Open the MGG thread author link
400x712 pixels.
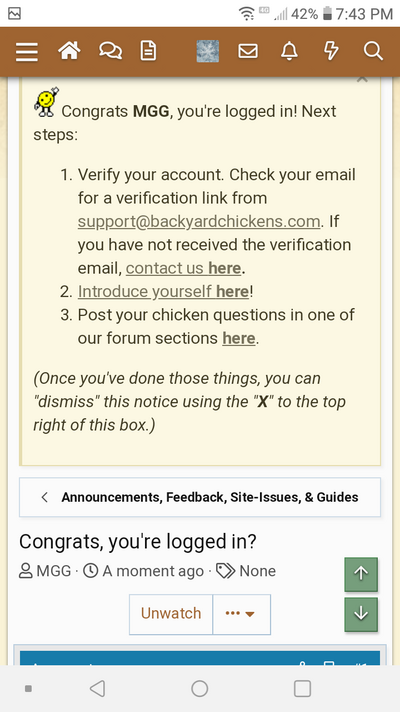click(54, 571)
